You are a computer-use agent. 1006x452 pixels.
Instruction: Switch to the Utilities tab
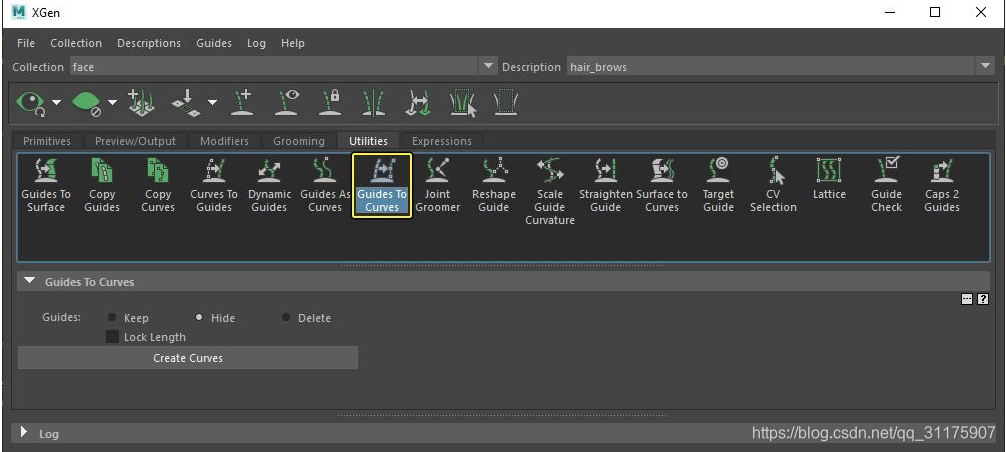(x=368, y=141)
